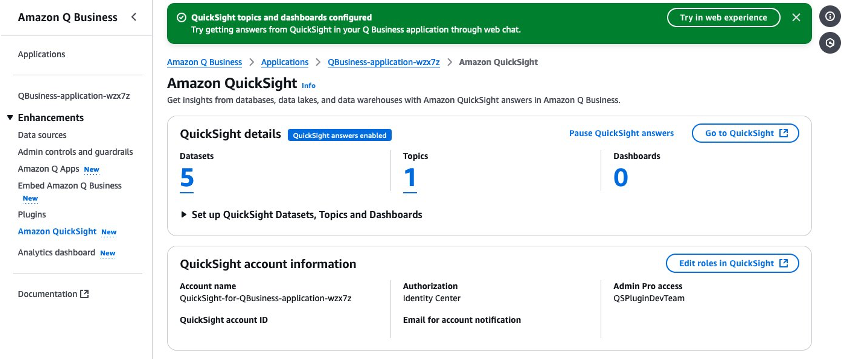Click external link icon on Go to QuickSight
844x360 pixels.
(784, 133)
